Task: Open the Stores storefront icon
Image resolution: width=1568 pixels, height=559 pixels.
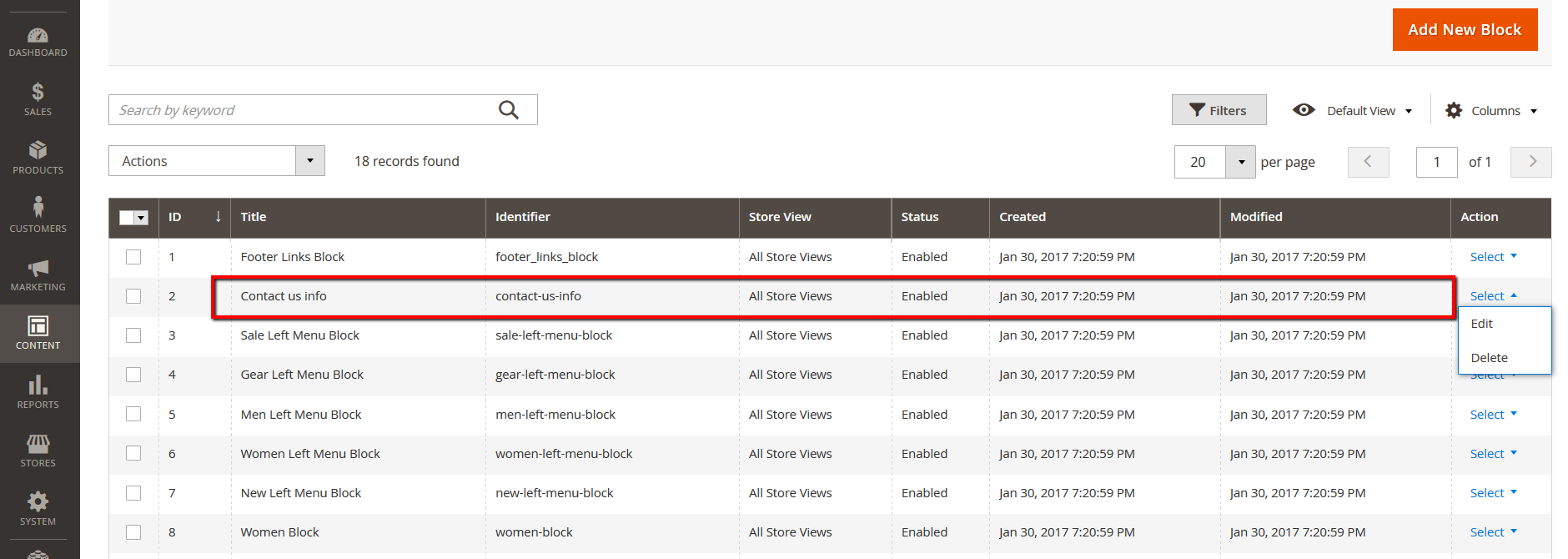Action: pos(38,443)
